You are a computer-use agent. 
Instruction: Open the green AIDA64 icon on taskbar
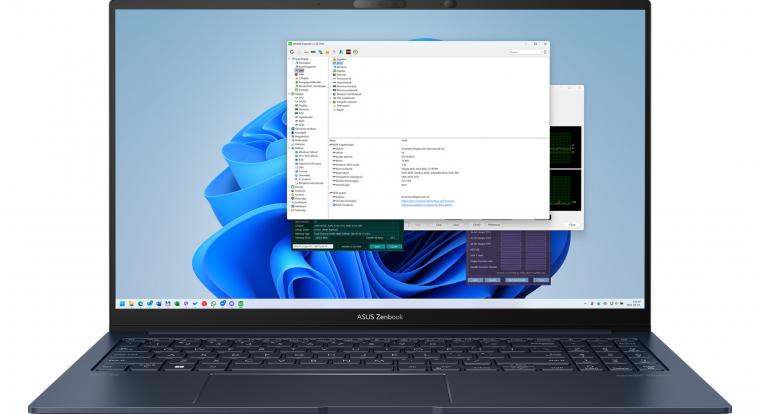tap(240, 304)
